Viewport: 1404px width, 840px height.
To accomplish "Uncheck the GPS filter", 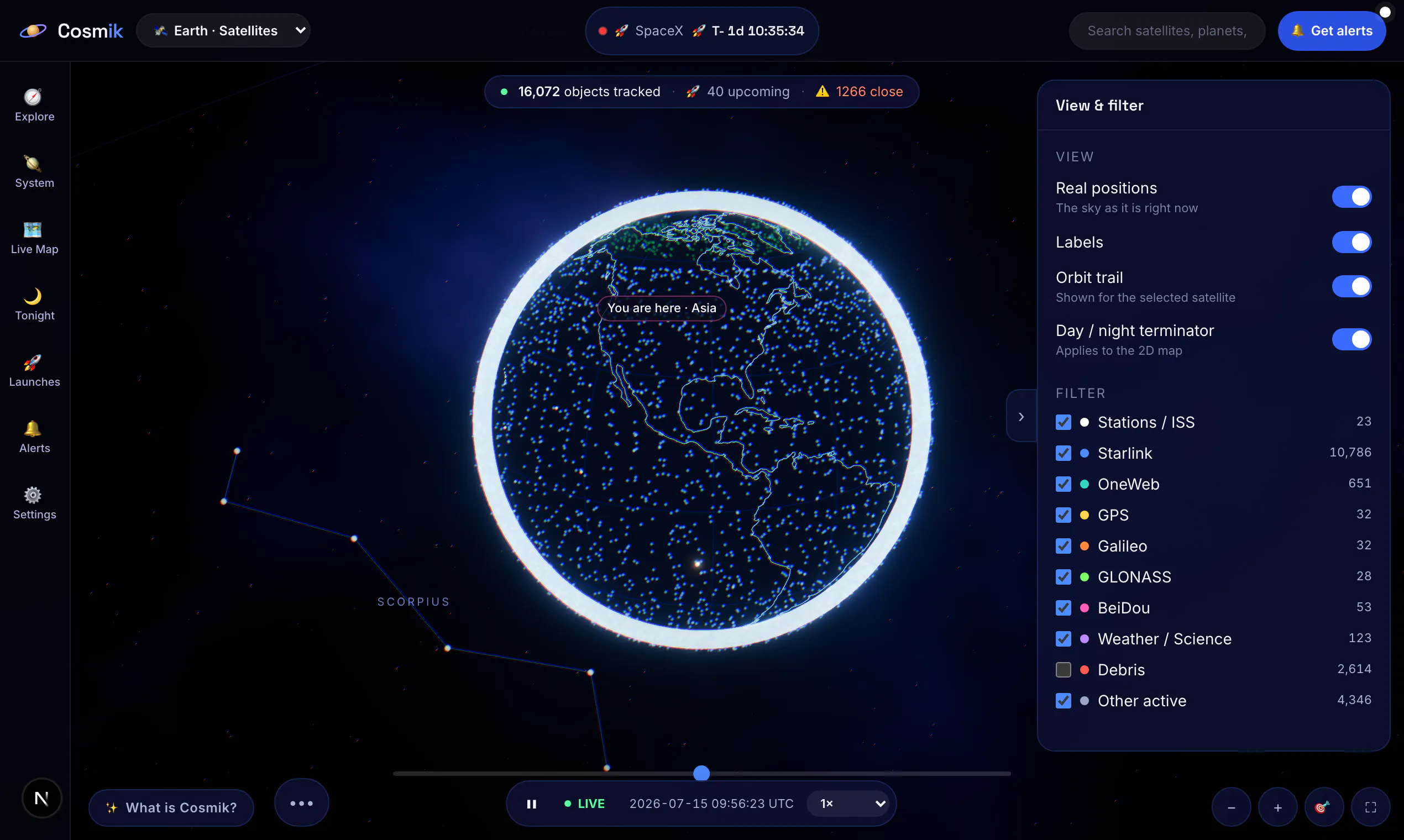I will click(x=1063, y=515).
